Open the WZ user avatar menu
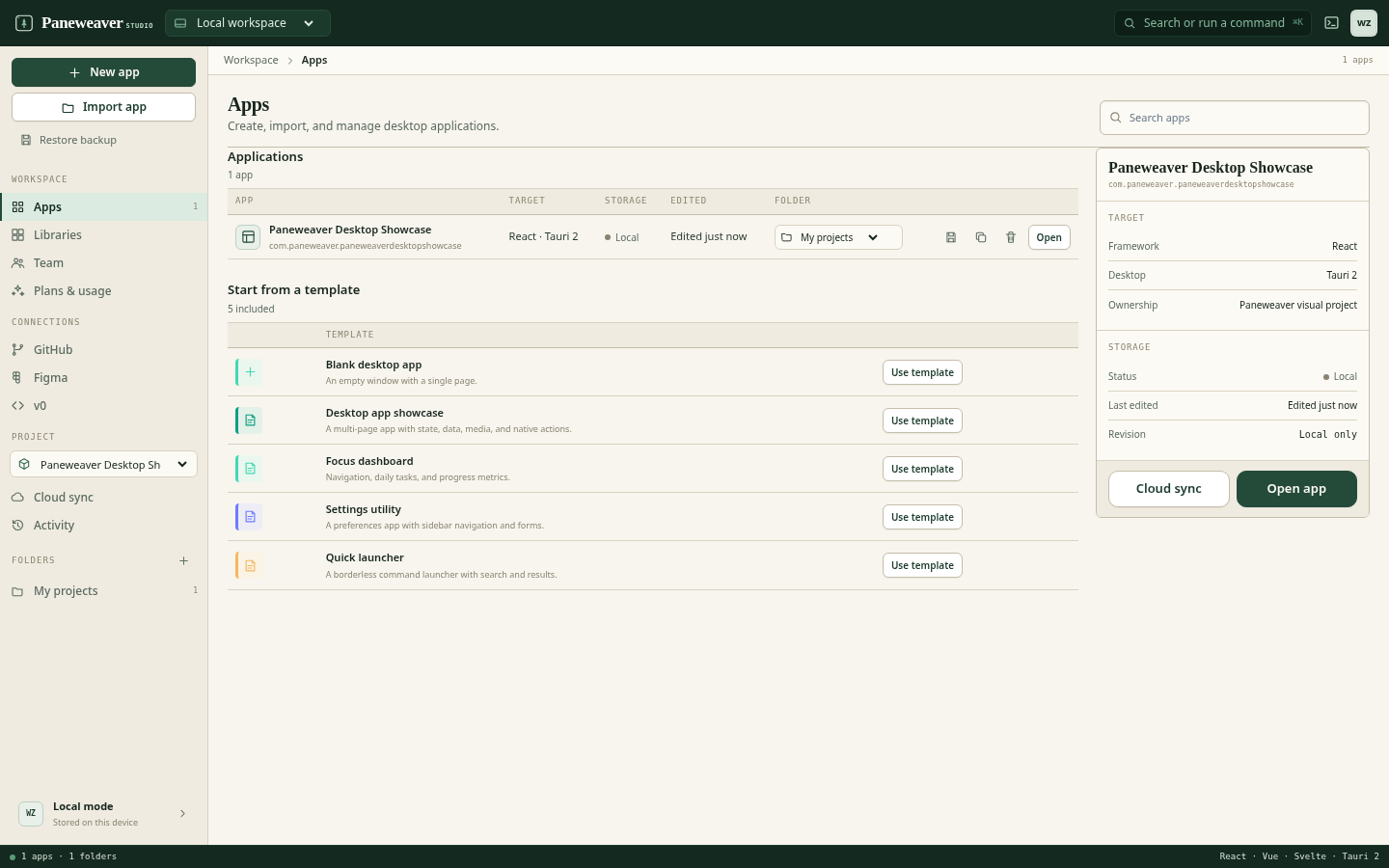The width and height of the screenshot is (1389, 868). pos(1364,23)
